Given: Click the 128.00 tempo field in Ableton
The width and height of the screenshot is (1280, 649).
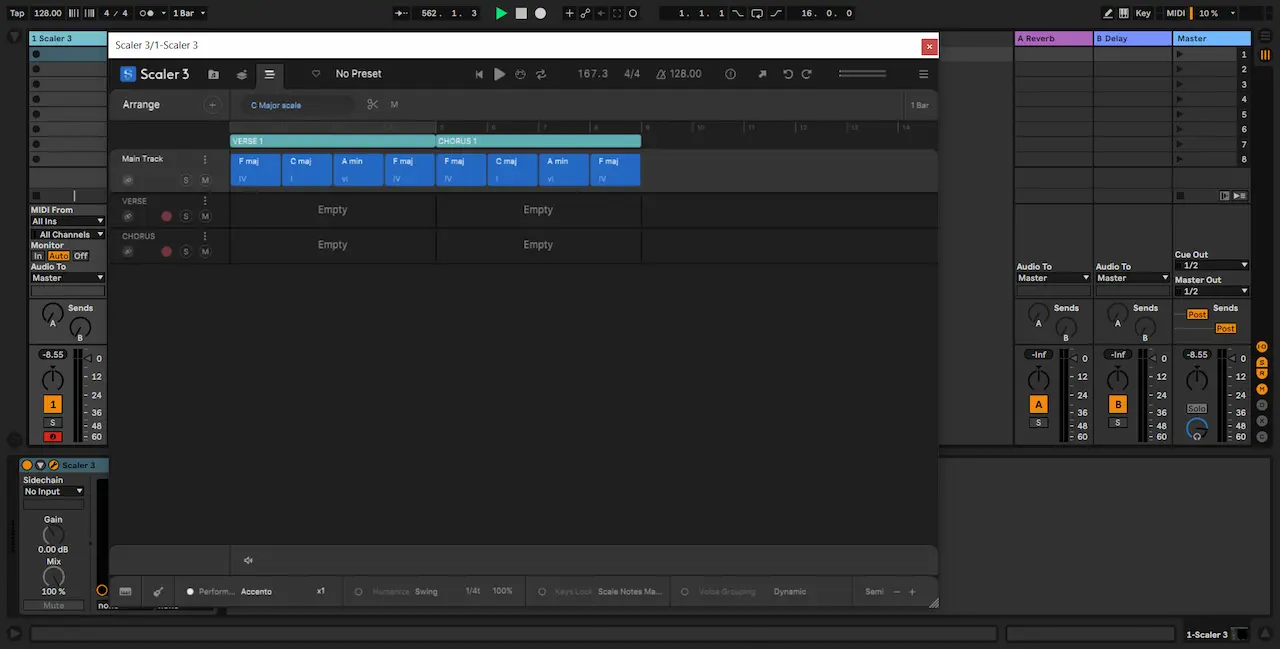Looking at the screenshot, I should tap(47, 13).
